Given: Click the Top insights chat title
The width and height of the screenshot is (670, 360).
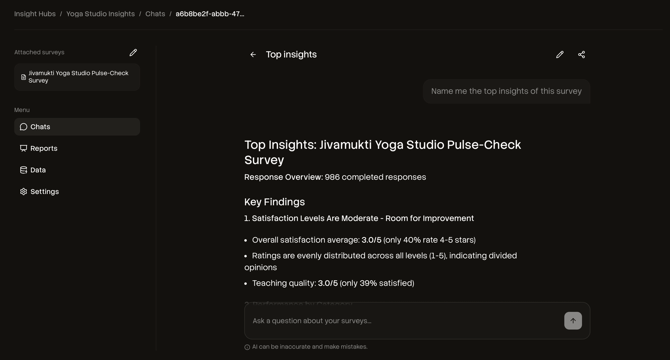Looking at the screenshot, I should pyautogui.click(x=291, y=55).
